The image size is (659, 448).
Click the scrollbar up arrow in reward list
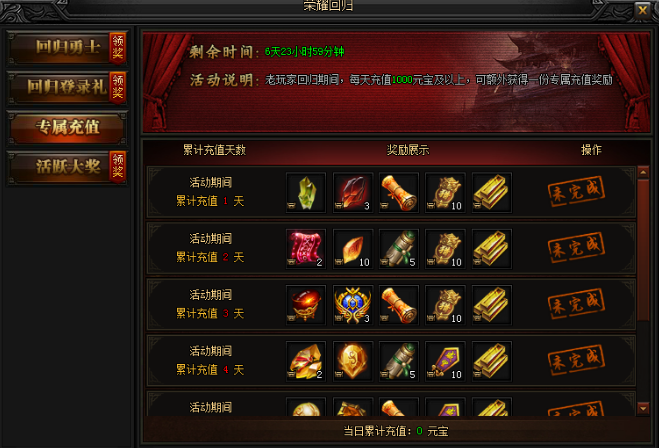(x=643, y=172)
